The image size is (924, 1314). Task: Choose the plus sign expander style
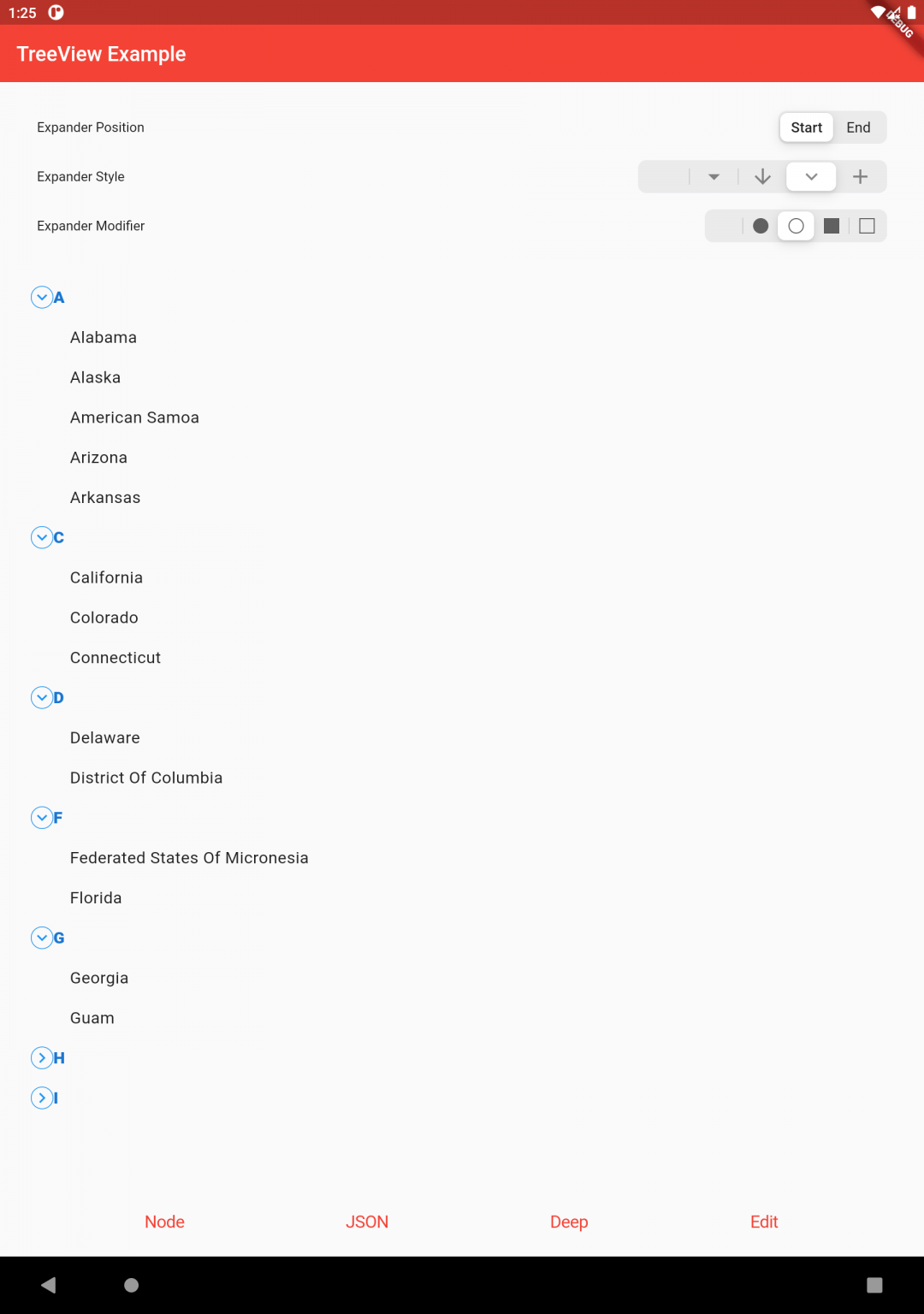pyautogui.click(x=860, y=177)
